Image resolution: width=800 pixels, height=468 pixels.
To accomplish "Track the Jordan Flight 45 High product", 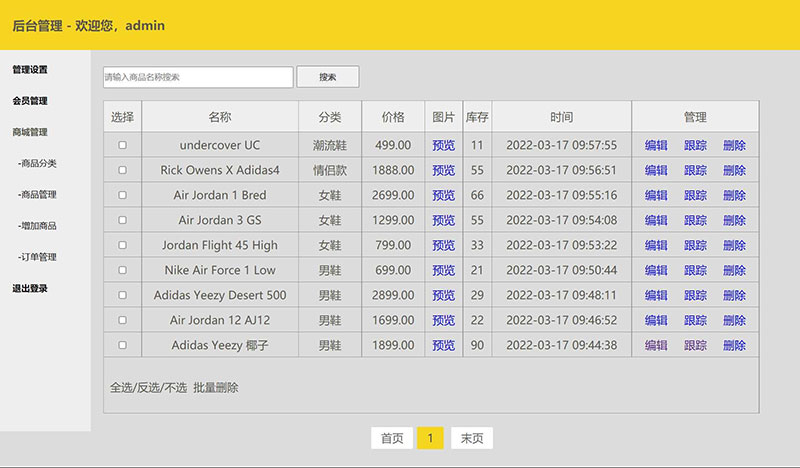I will click(x=695, y=245).
